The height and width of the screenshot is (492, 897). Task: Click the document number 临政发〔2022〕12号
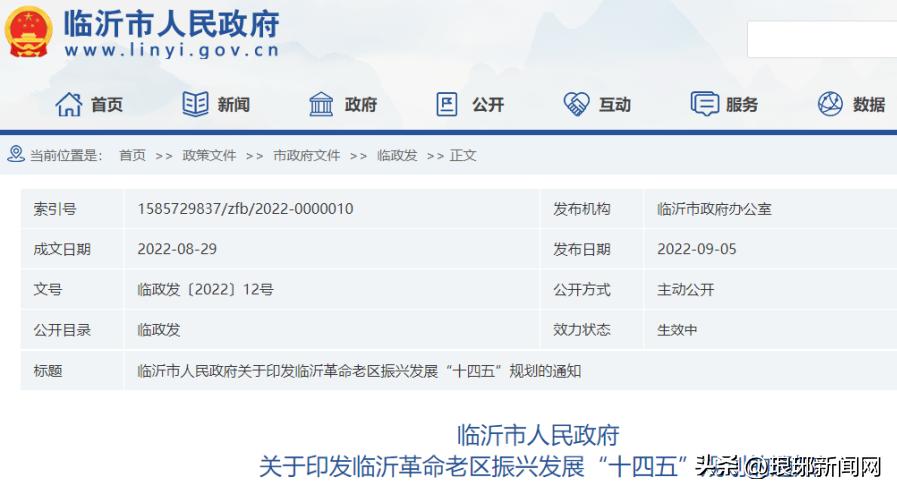(205, 289)
